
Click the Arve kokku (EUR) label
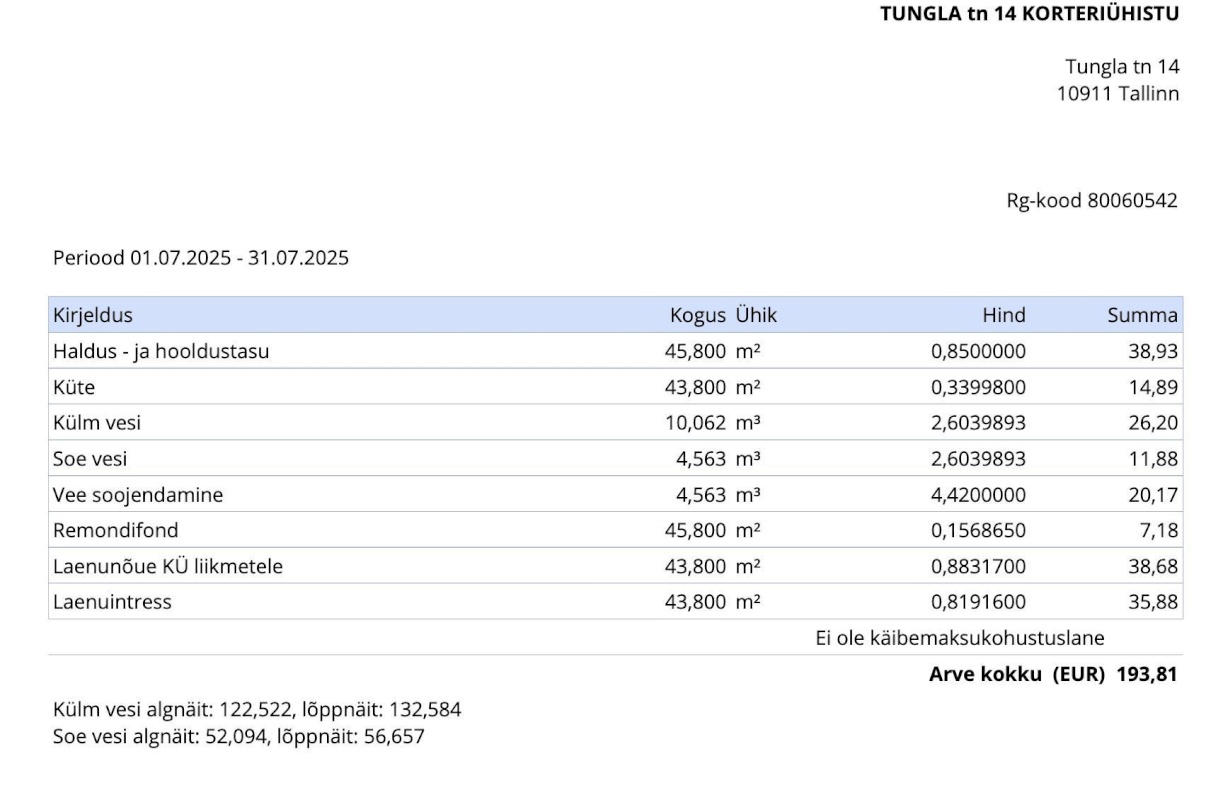(1017, 675)
